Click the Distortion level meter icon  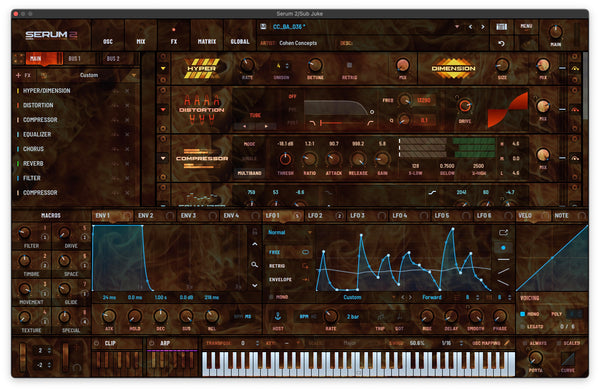(575, 109)
